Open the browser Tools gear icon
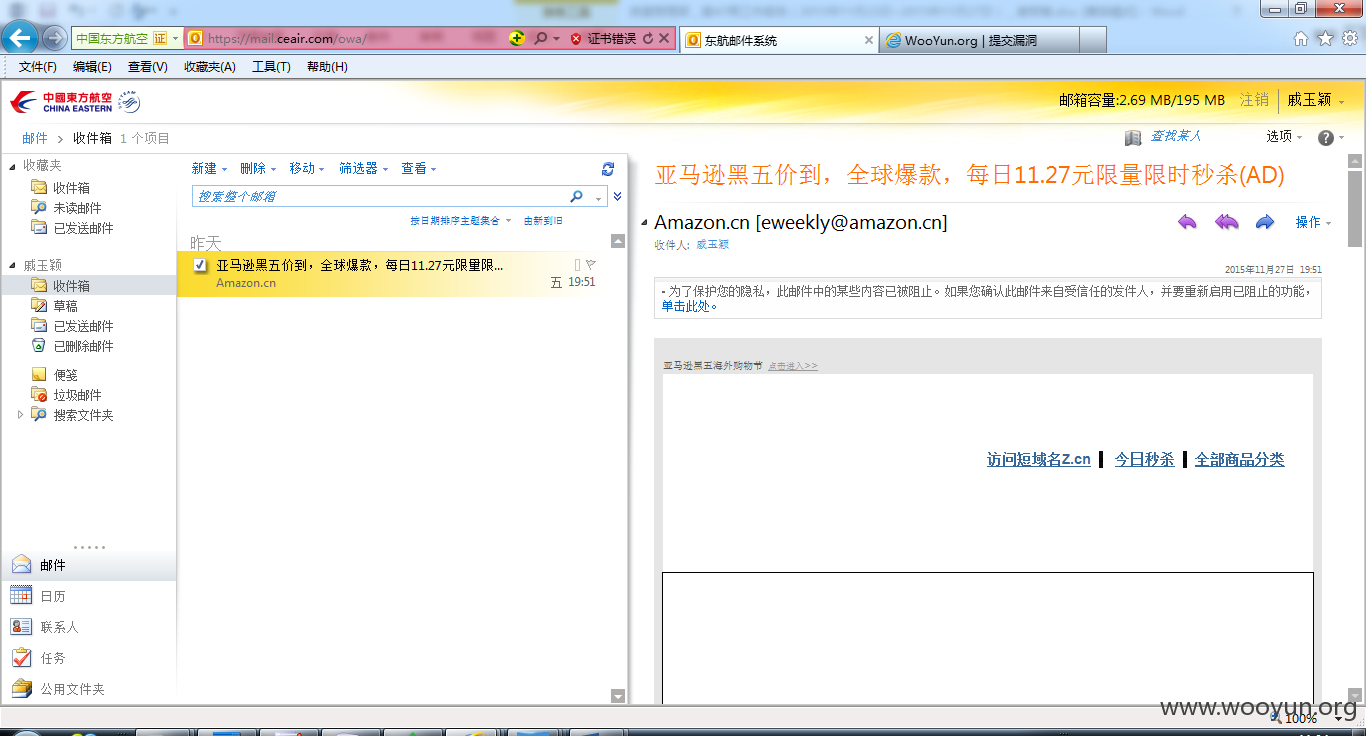The height and width of the screenshot is (736, 1366). point(1350,39)
